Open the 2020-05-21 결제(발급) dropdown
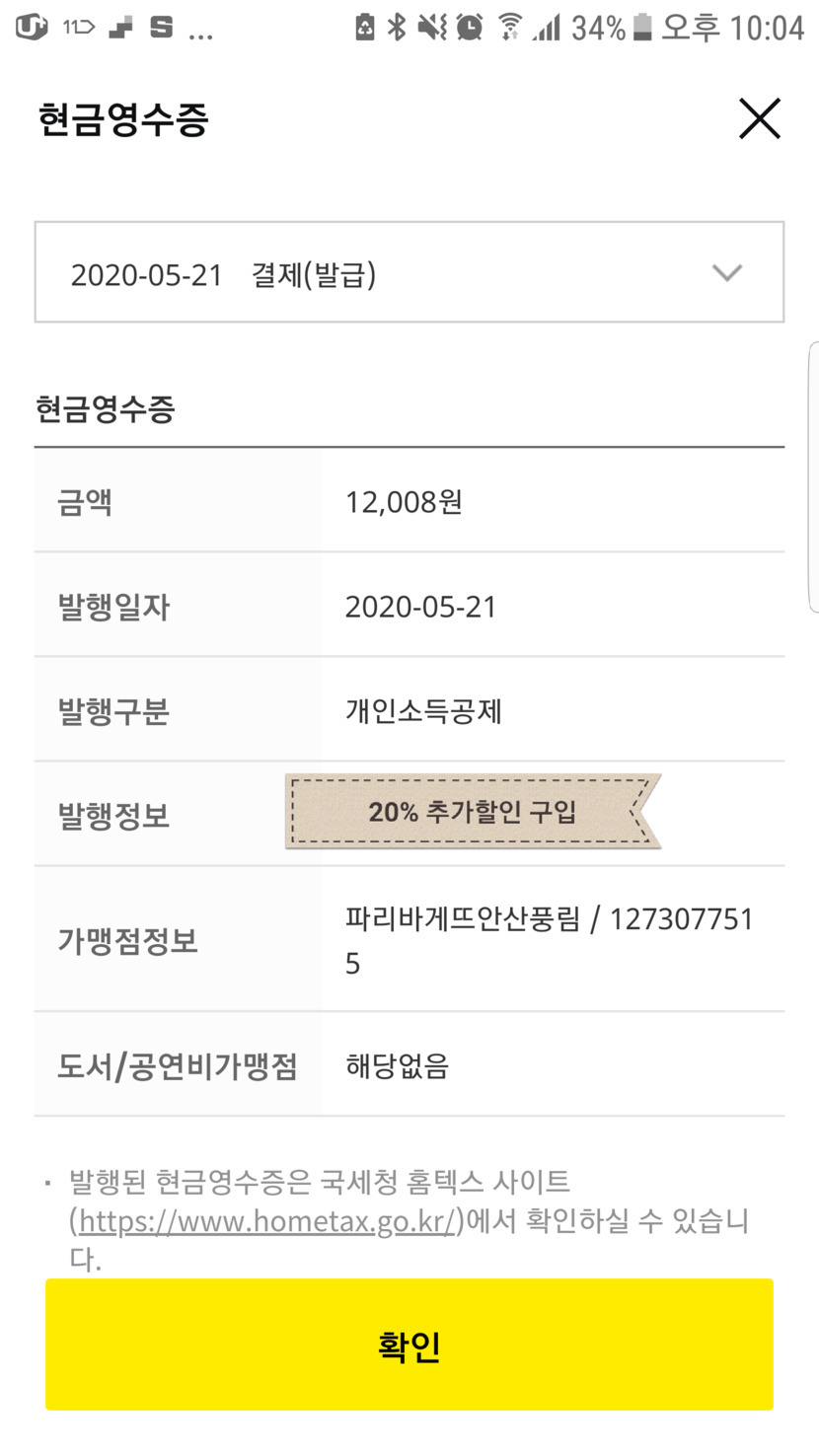The image size is (819, 1456). click(x=409, y=273)
